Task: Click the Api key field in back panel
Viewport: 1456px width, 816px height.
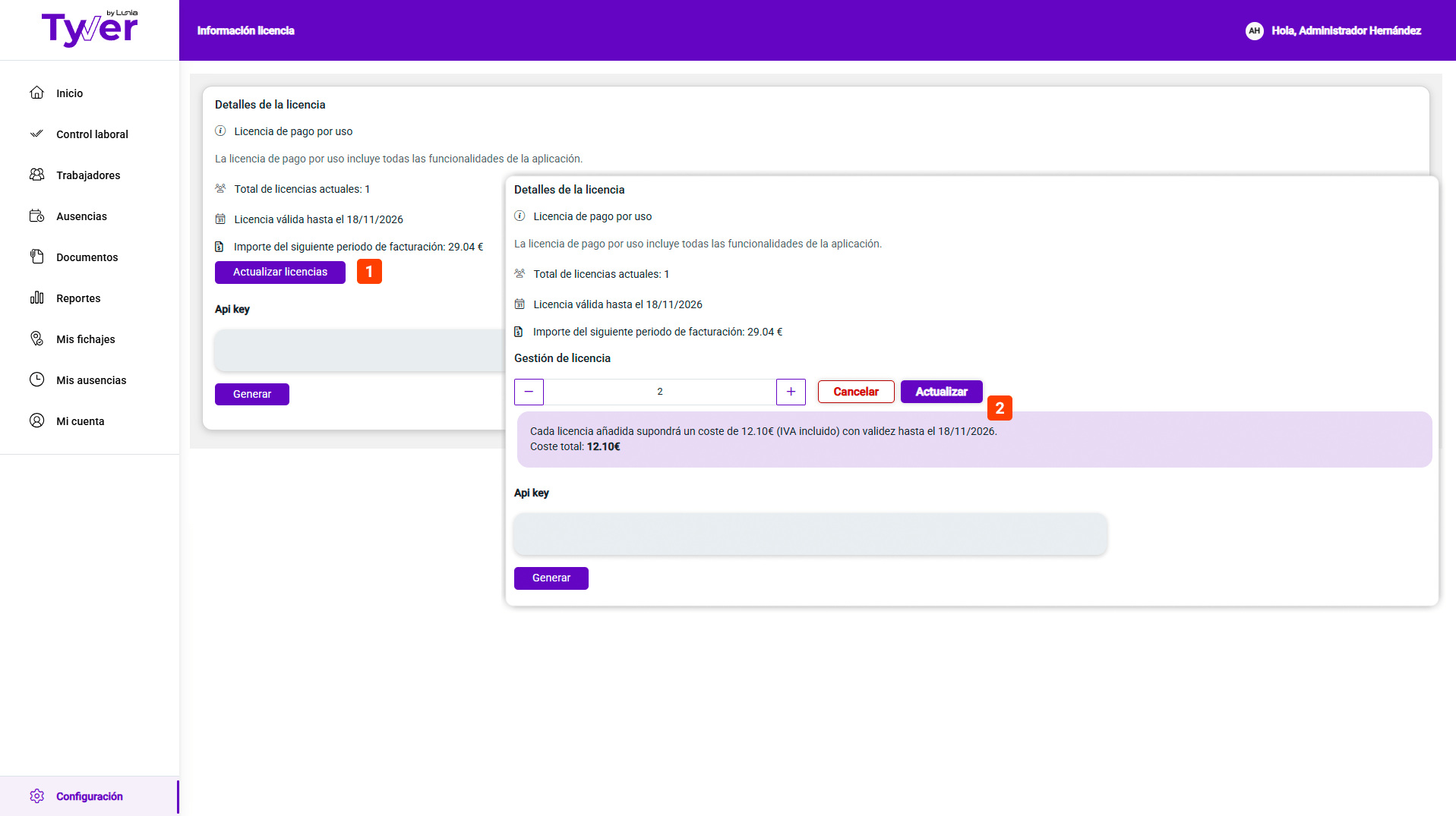Action: [x=360, y=350]
